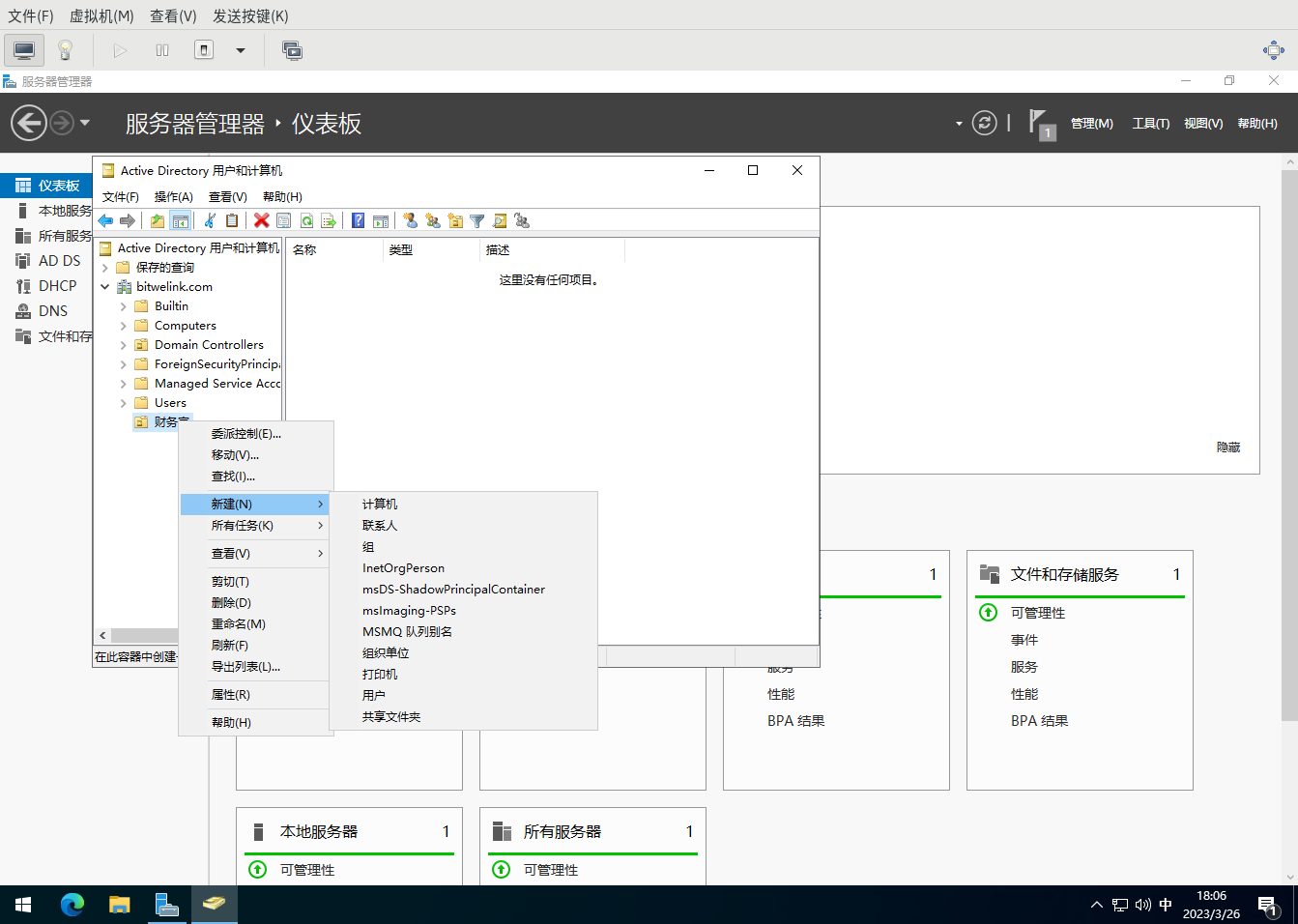Click the back arrow in AD toolbar
The image size is (1298, 924).
click(x=105, y=220)
